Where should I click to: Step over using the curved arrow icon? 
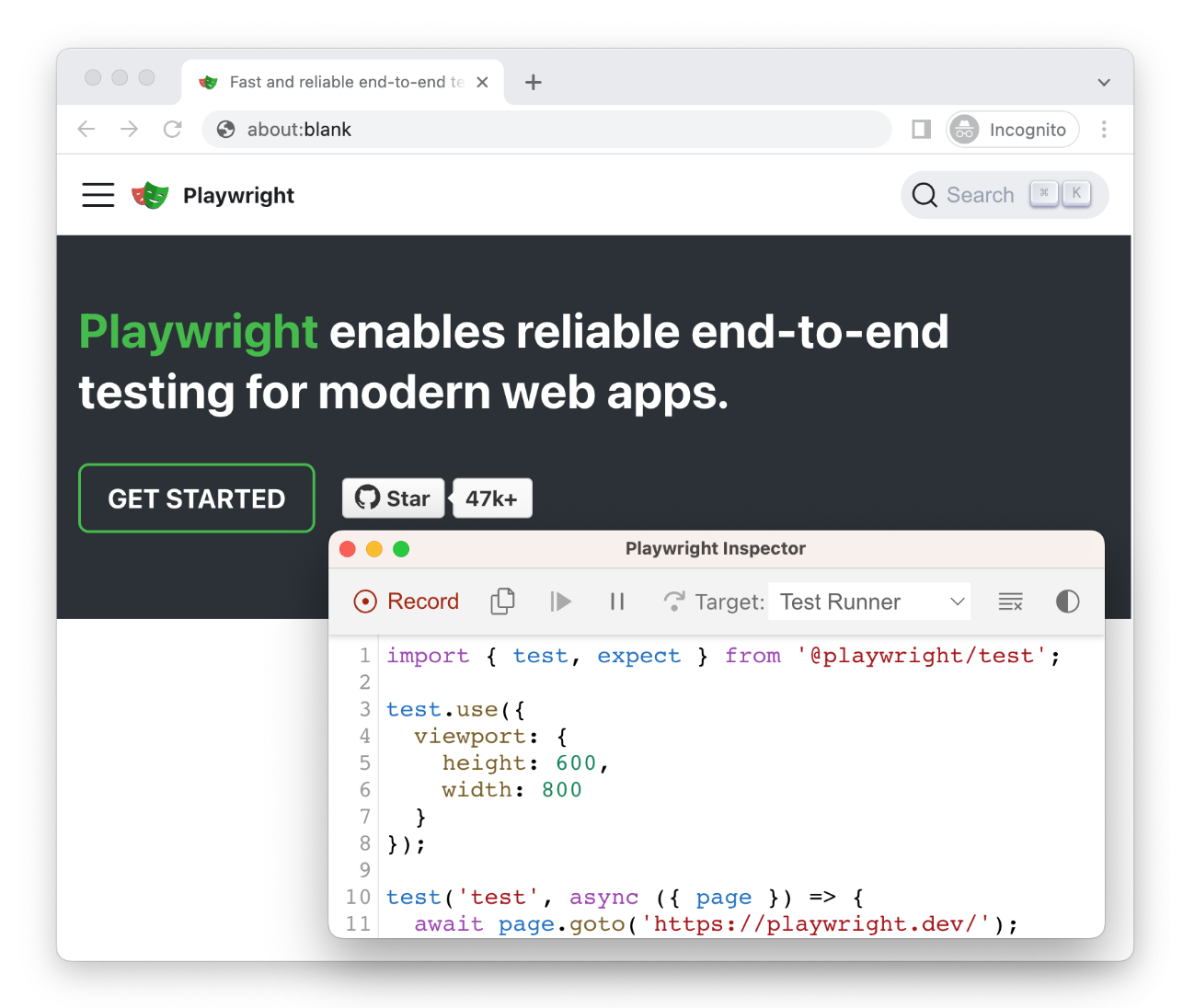[674, 601]
